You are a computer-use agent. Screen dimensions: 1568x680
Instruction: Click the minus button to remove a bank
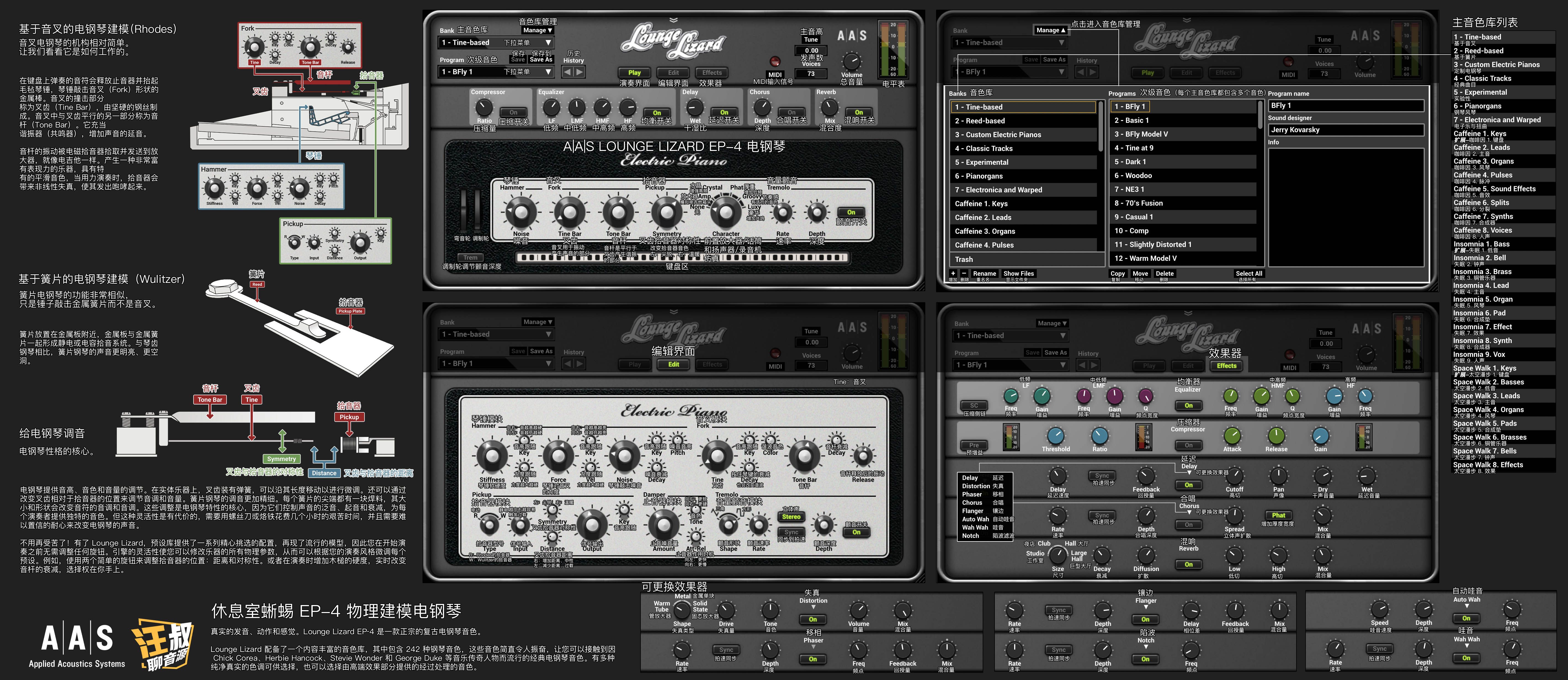pyautogui.click(x=964, y=273)
